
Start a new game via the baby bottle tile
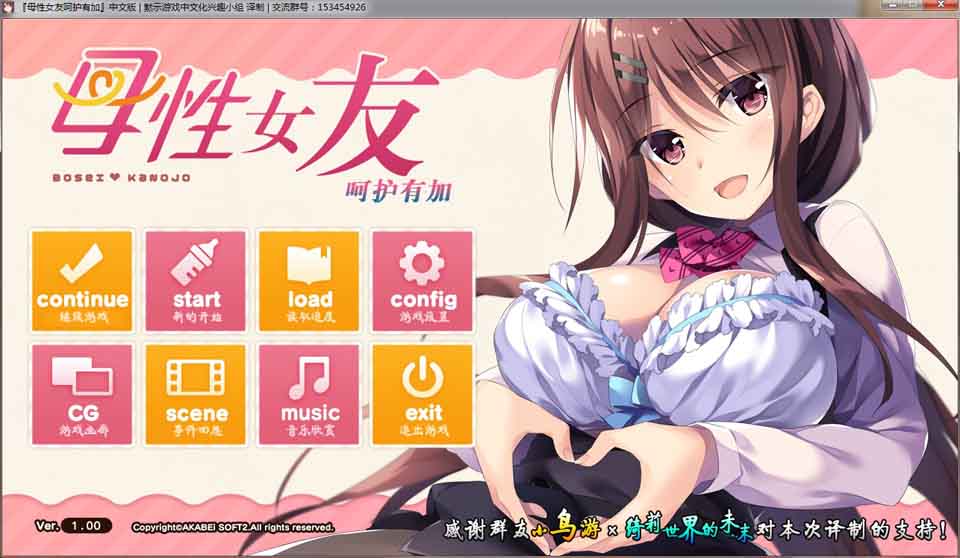tap(195, 281)
